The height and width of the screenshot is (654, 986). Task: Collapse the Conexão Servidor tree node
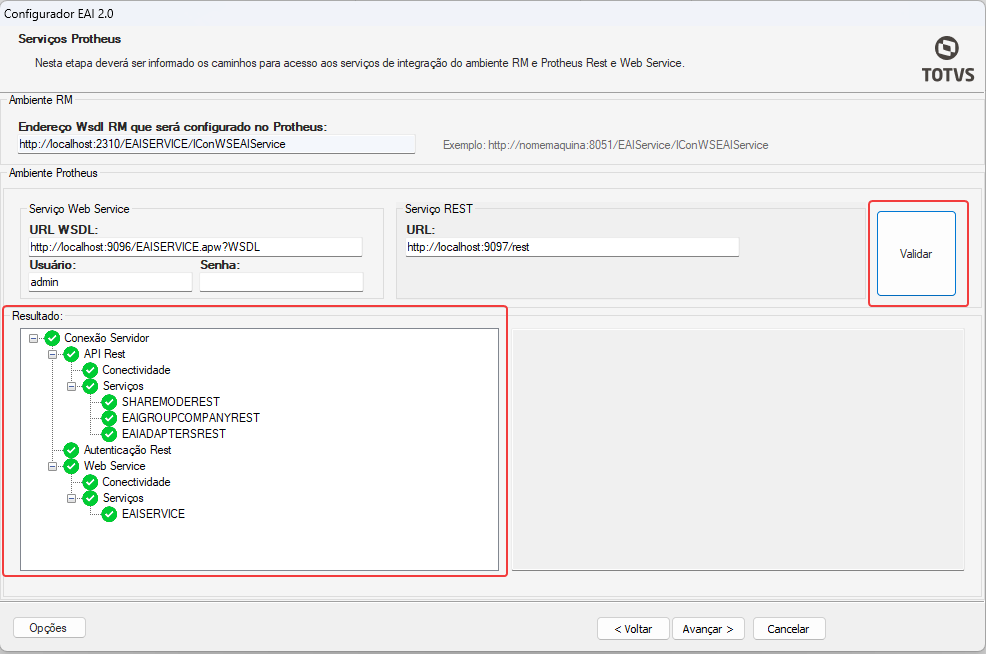[33, 338]
